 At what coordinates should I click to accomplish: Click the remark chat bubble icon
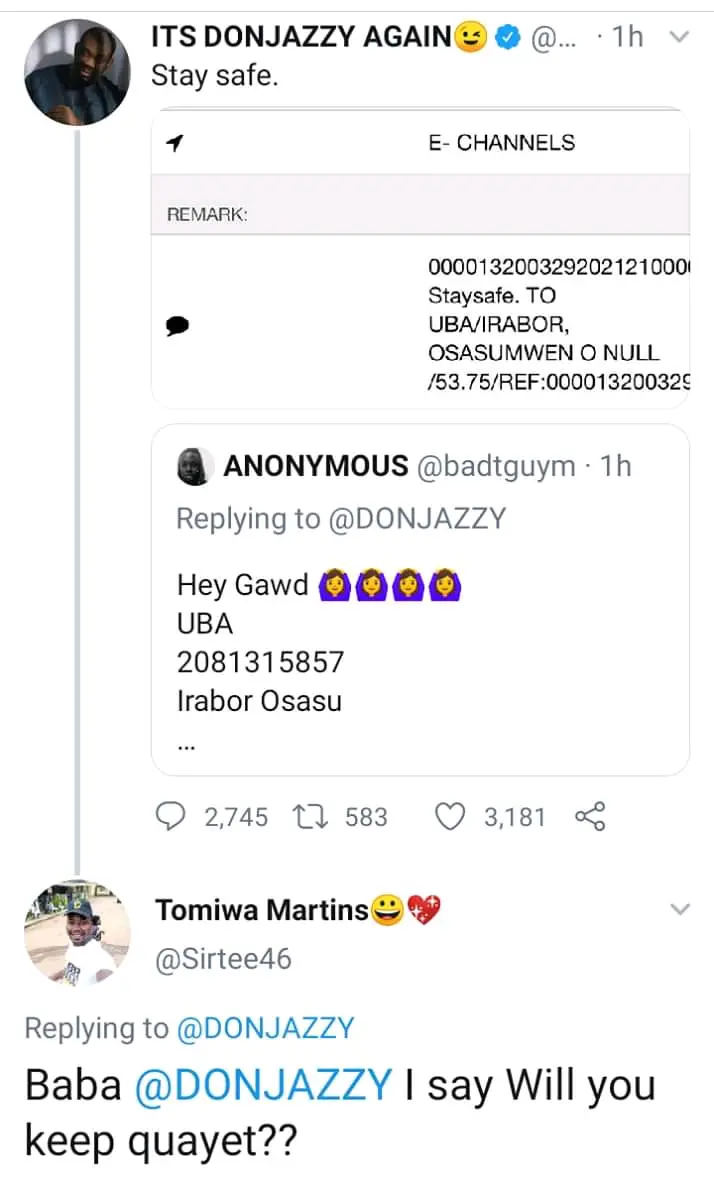(x=176, y=324)
